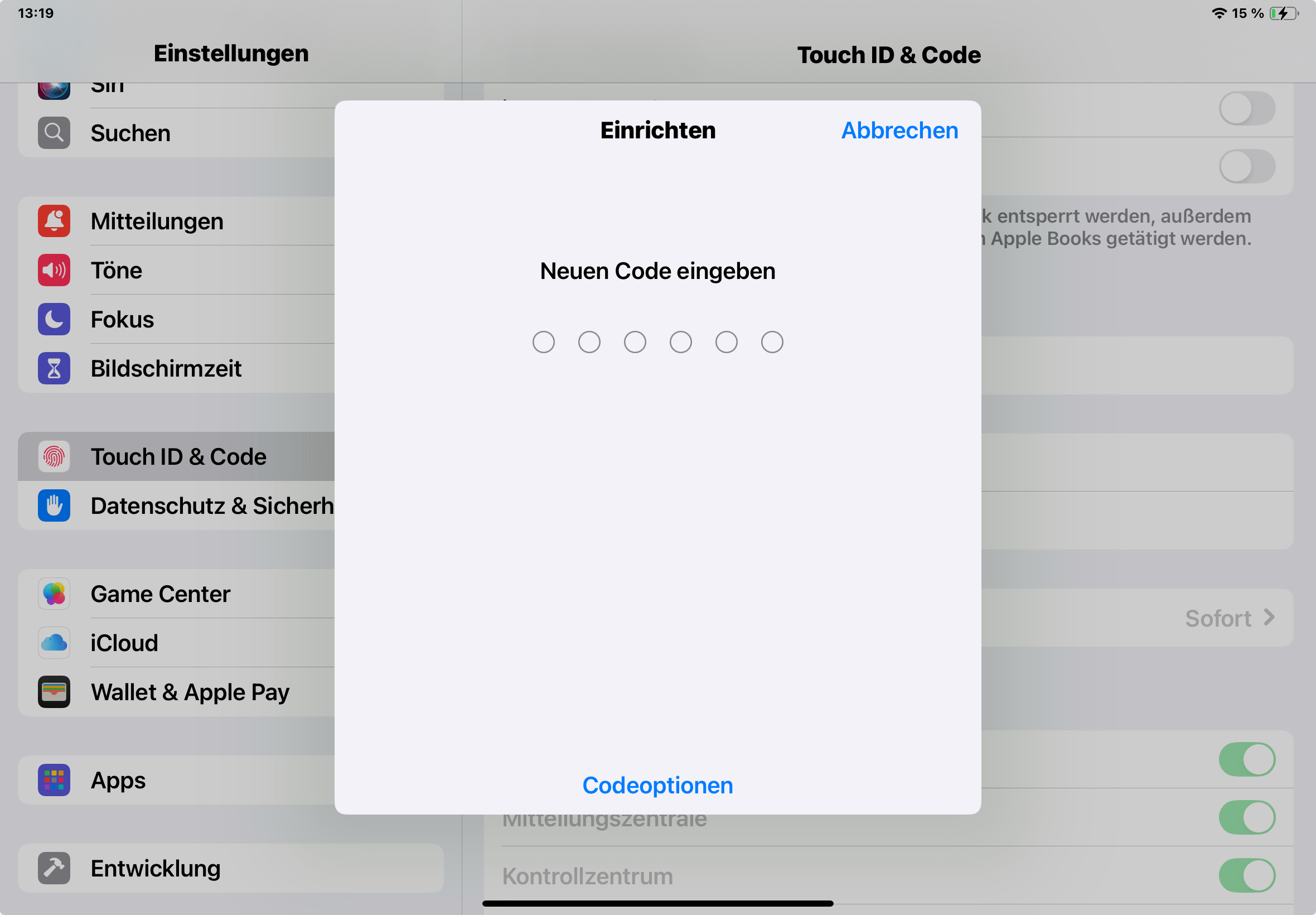Open the Codeoptionen options list
Screen dimensions: 1316x915
(x=657, y=786)
